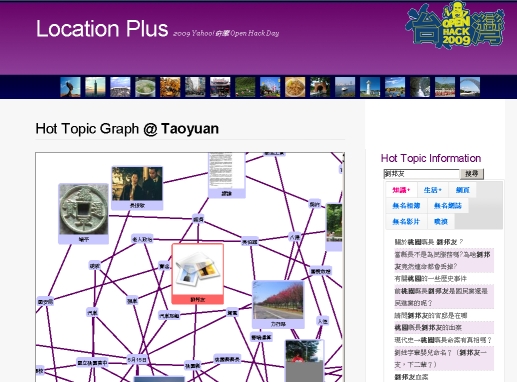Click the document page graph node
The height and width of the screenshot is (382, 517).
pos(227,175)
